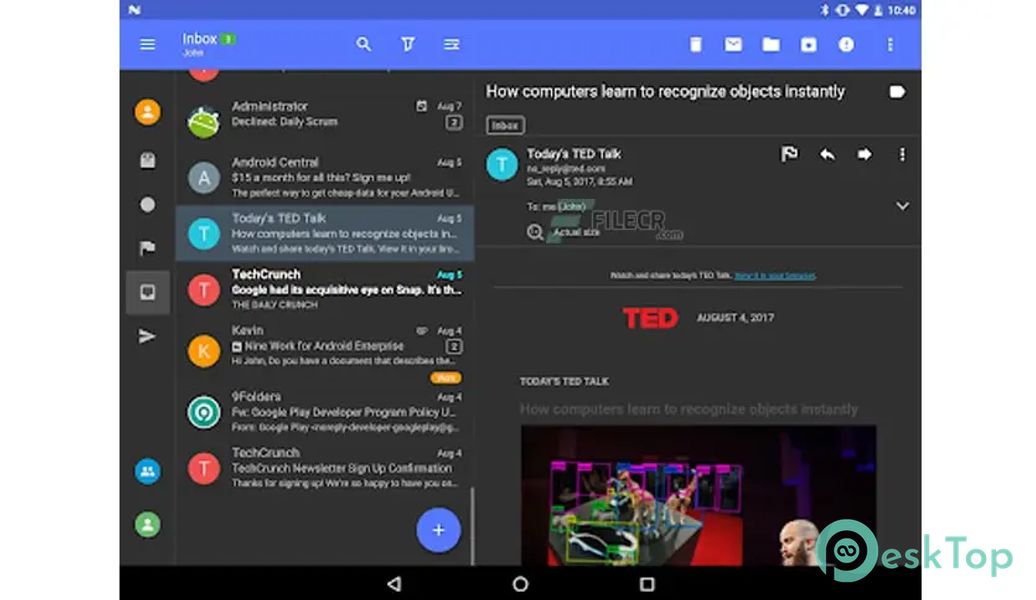Image resolution: width=1036 pixels, height=600 pixels.
Task: Expand recipient details chevron
Action: 902,206
